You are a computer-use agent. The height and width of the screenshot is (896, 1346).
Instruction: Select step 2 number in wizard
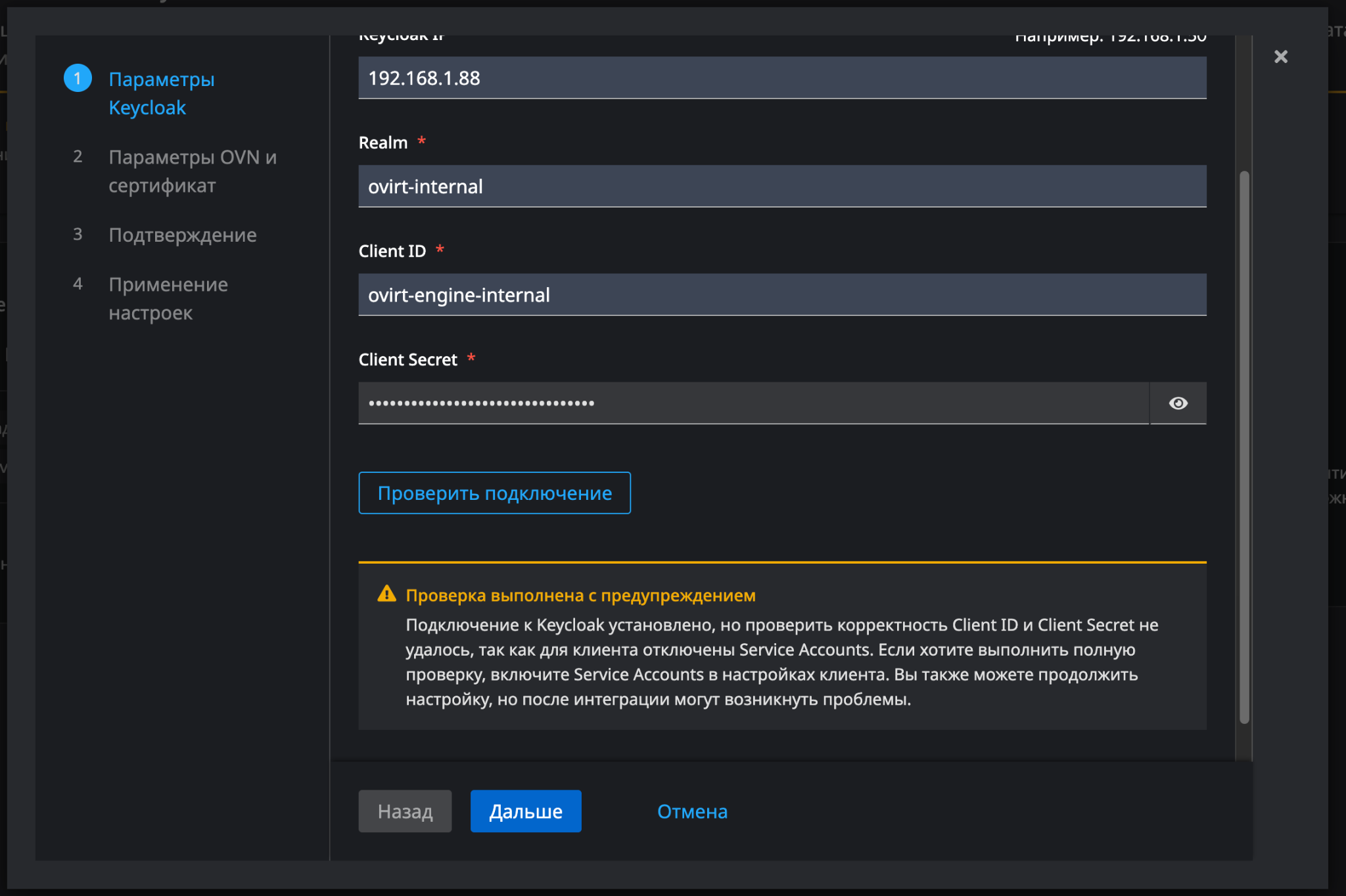78,157
